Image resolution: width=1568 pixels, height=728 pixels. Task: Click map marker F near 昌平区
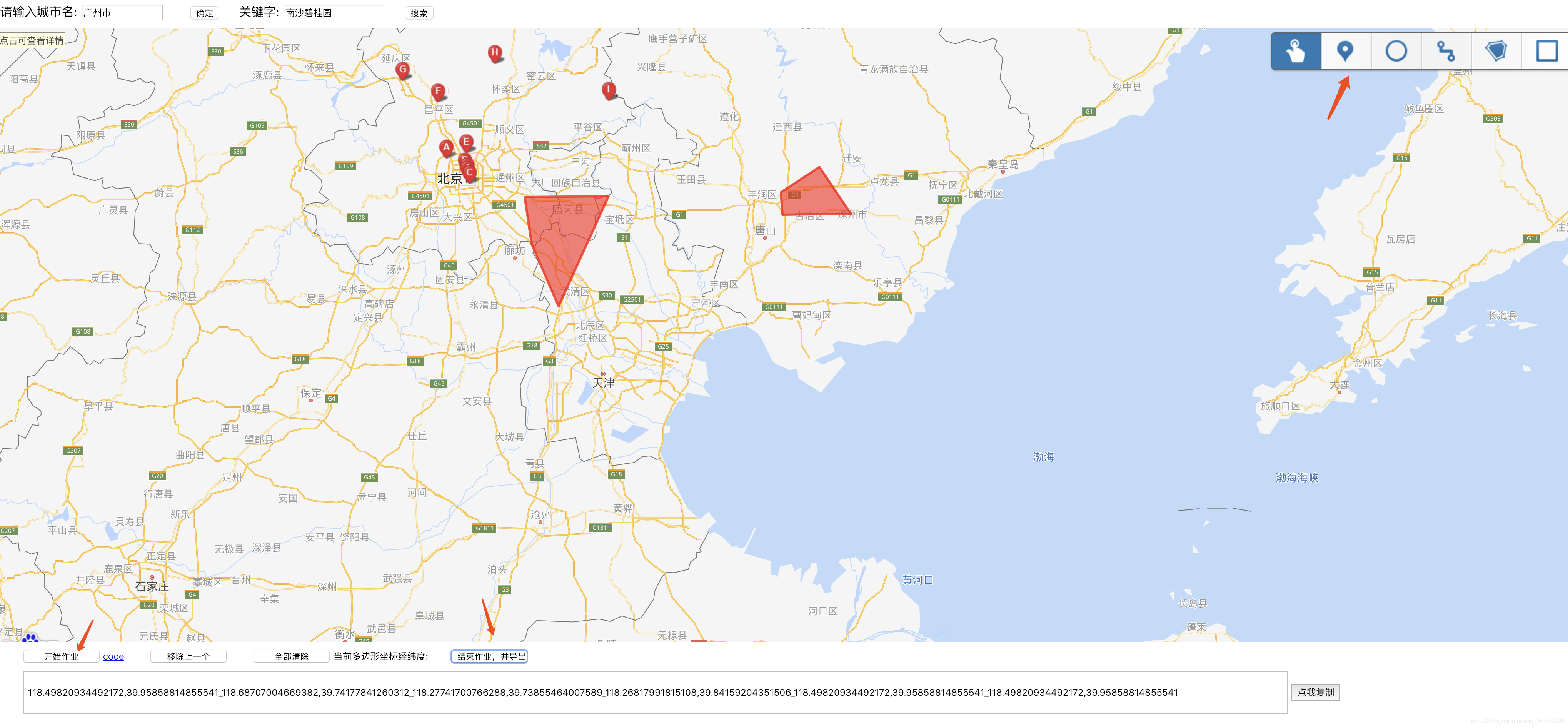pos(438,91)
